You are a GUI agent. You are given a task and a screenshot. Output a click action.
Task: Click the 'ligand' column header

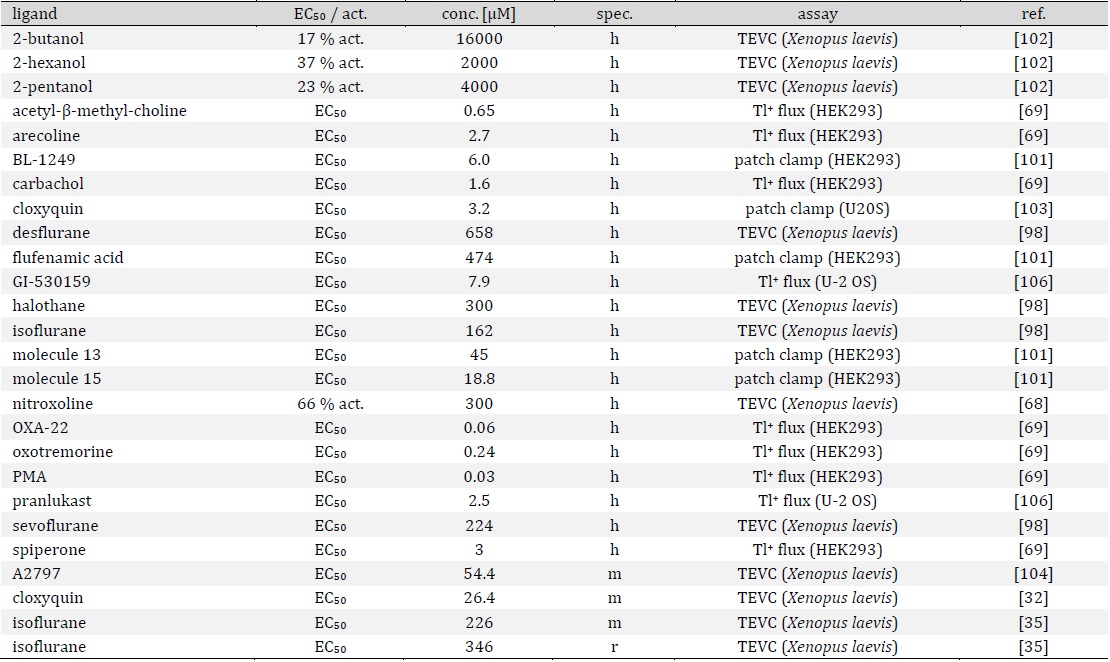[35, 15]
